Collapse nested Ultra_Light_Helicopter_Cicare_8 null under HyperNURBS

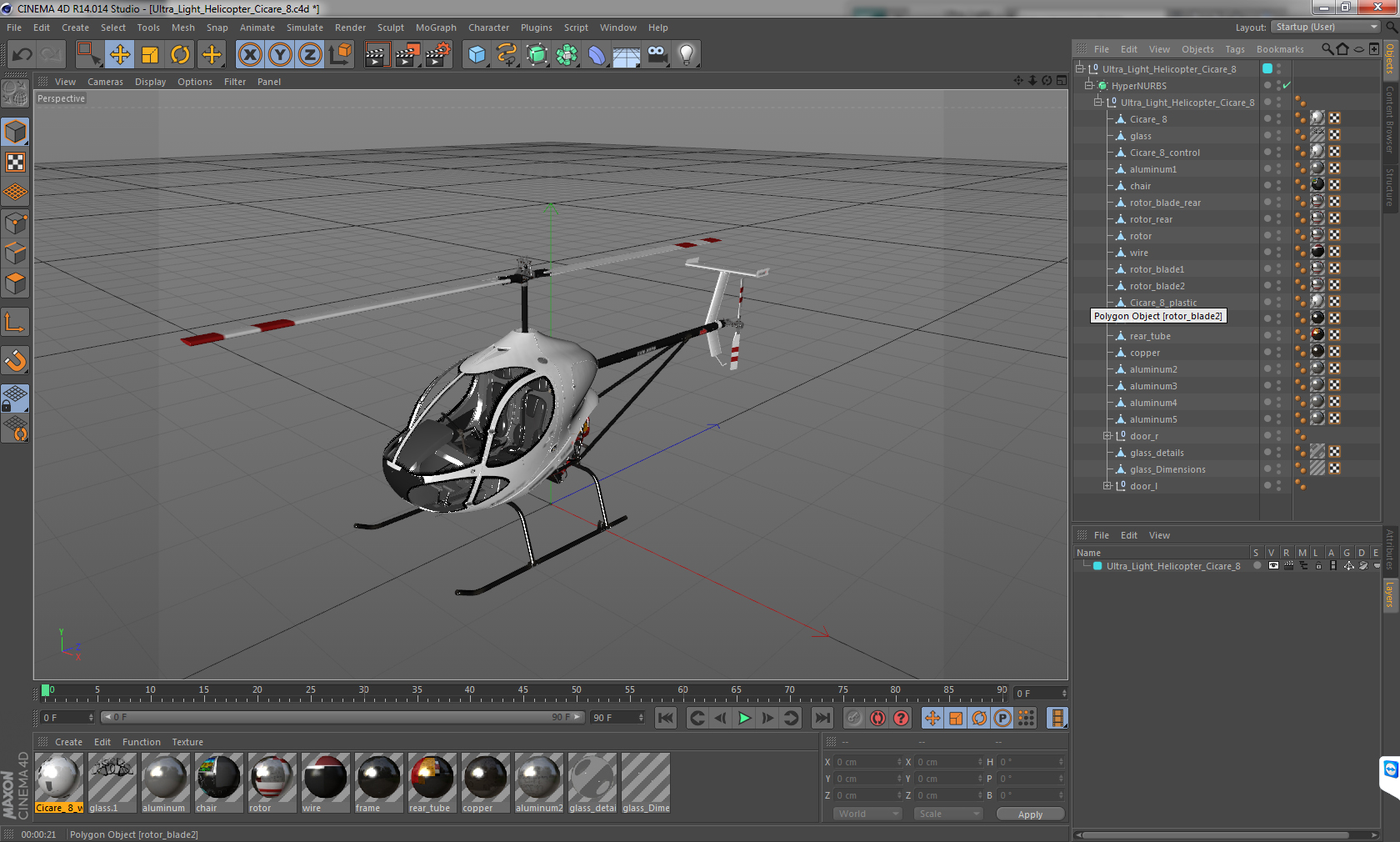1098,103
